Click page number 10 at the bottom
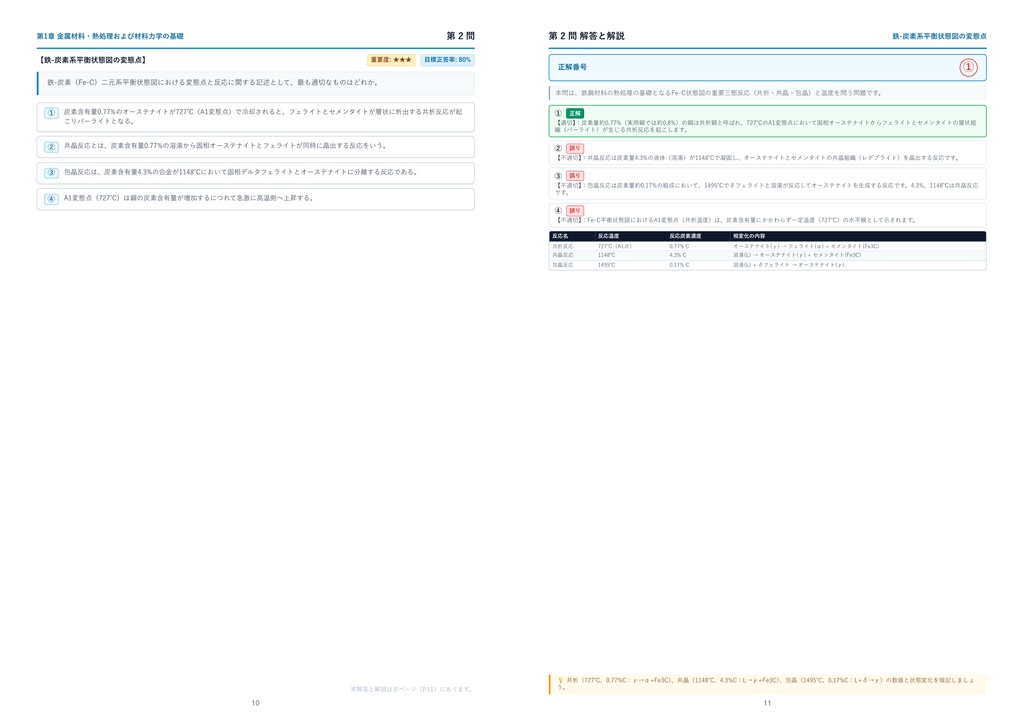 coord(255,703)
